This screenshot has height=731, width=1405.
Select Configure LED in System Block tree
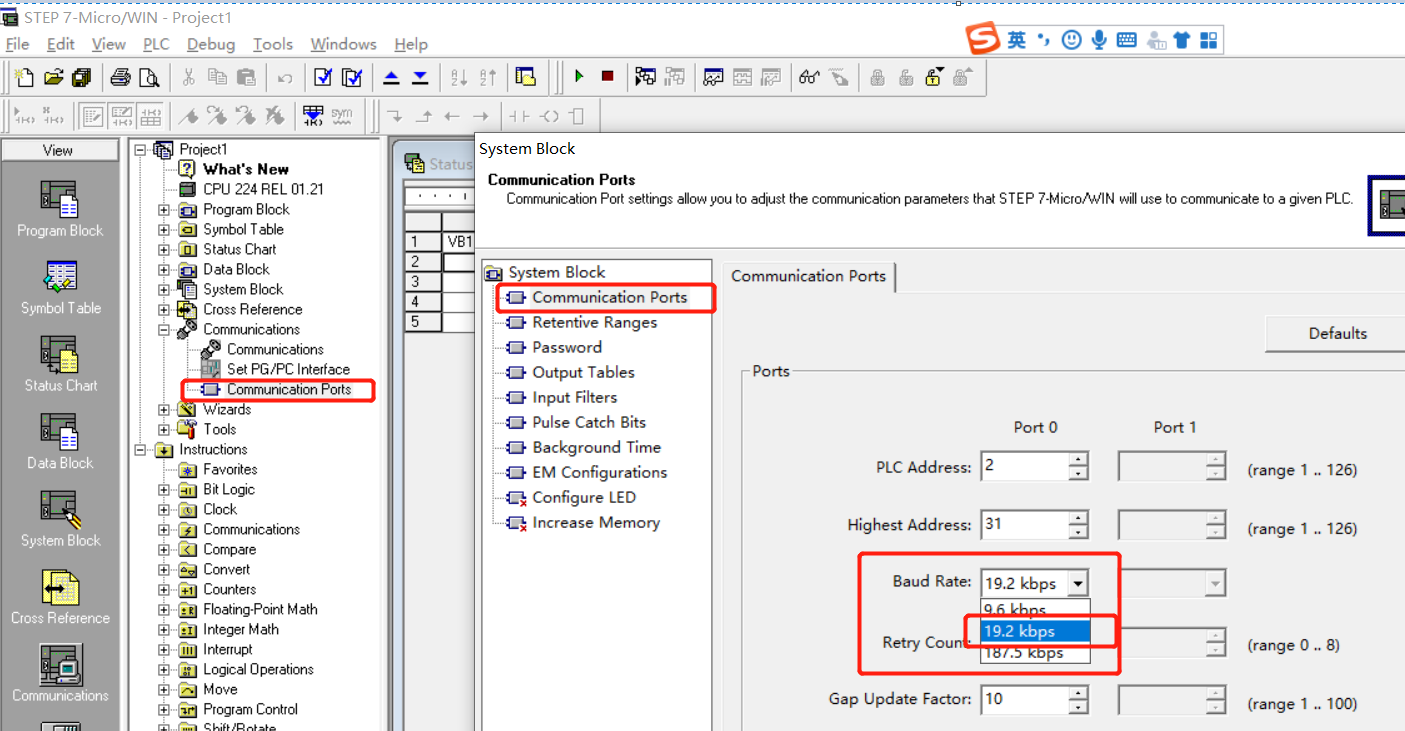coord(583,497)
